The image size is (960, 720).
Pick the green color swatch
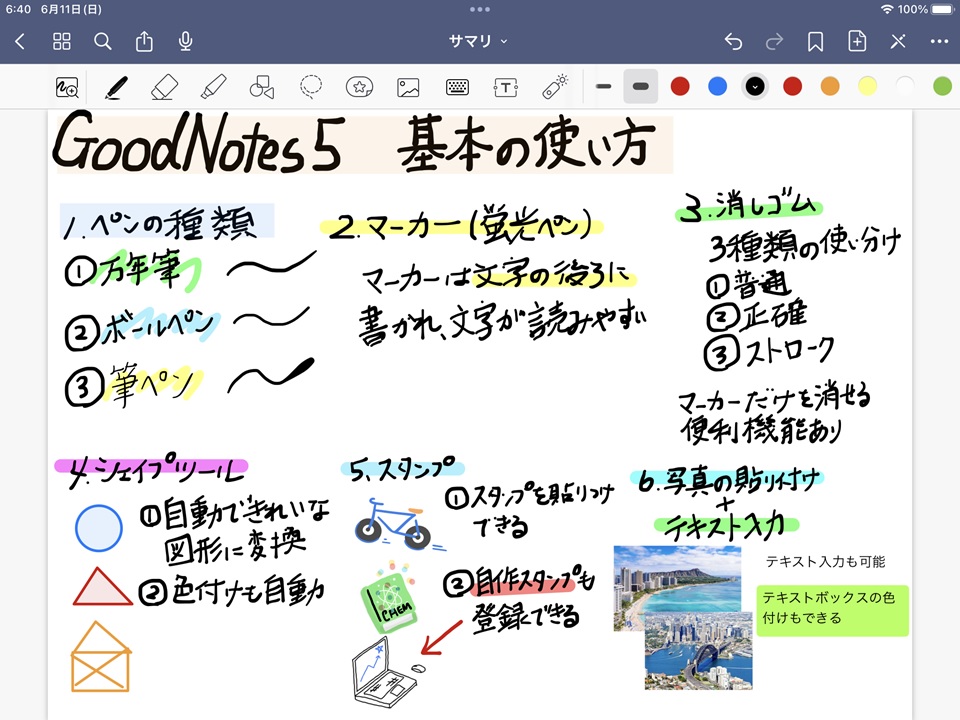click(942, 86)
